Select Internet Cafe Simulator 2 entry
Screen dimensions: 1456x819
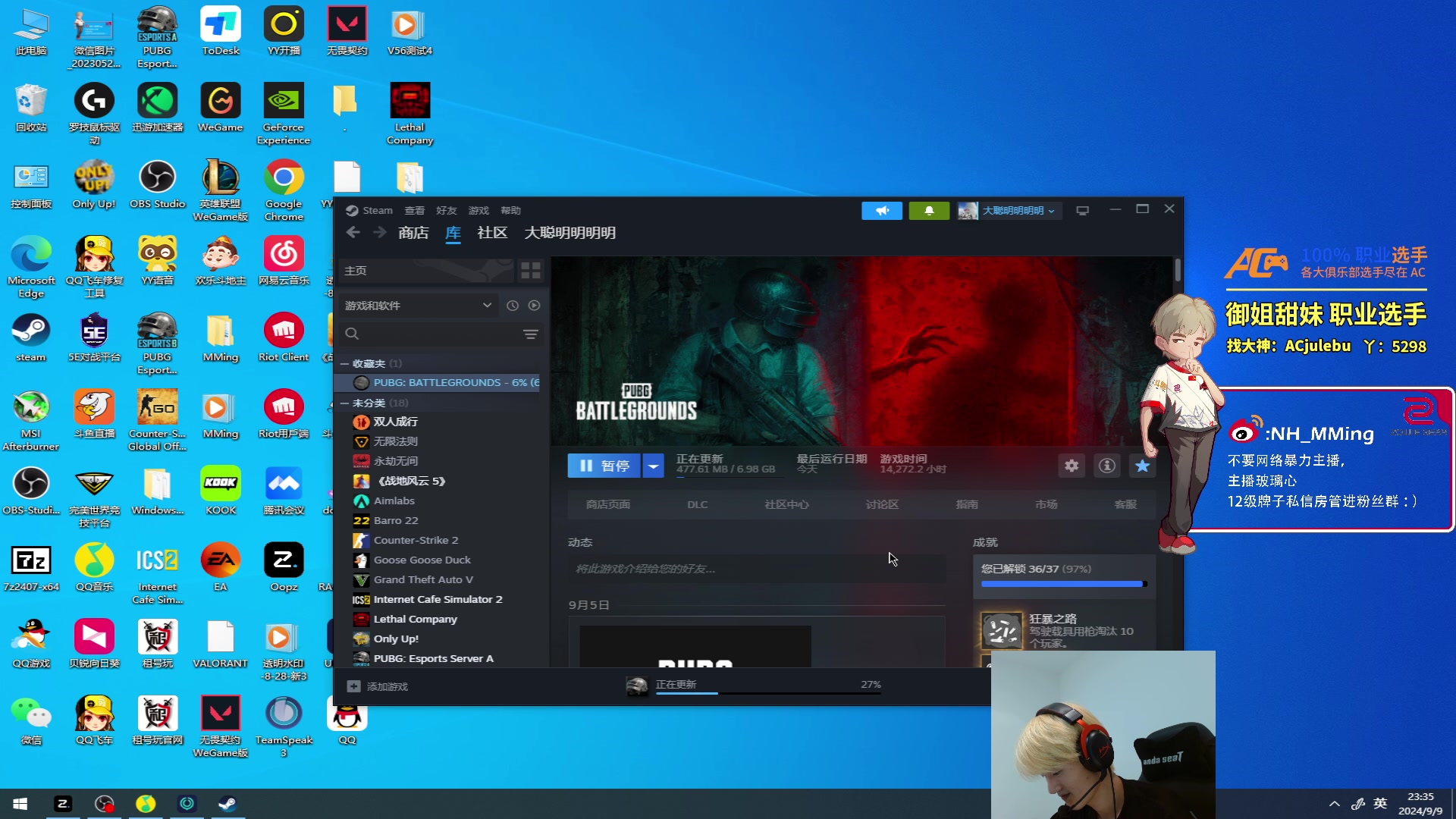(438, 600)
